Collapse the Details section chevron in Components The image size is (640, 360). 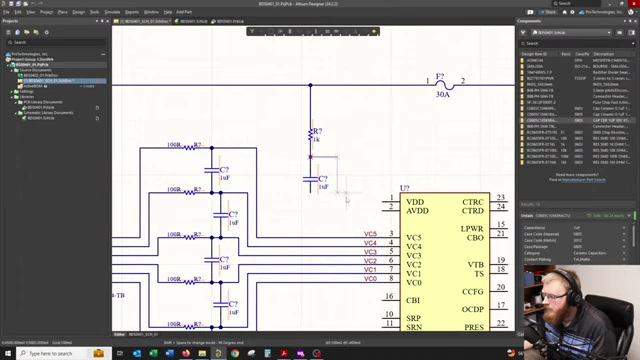click(x=629, y=216)
